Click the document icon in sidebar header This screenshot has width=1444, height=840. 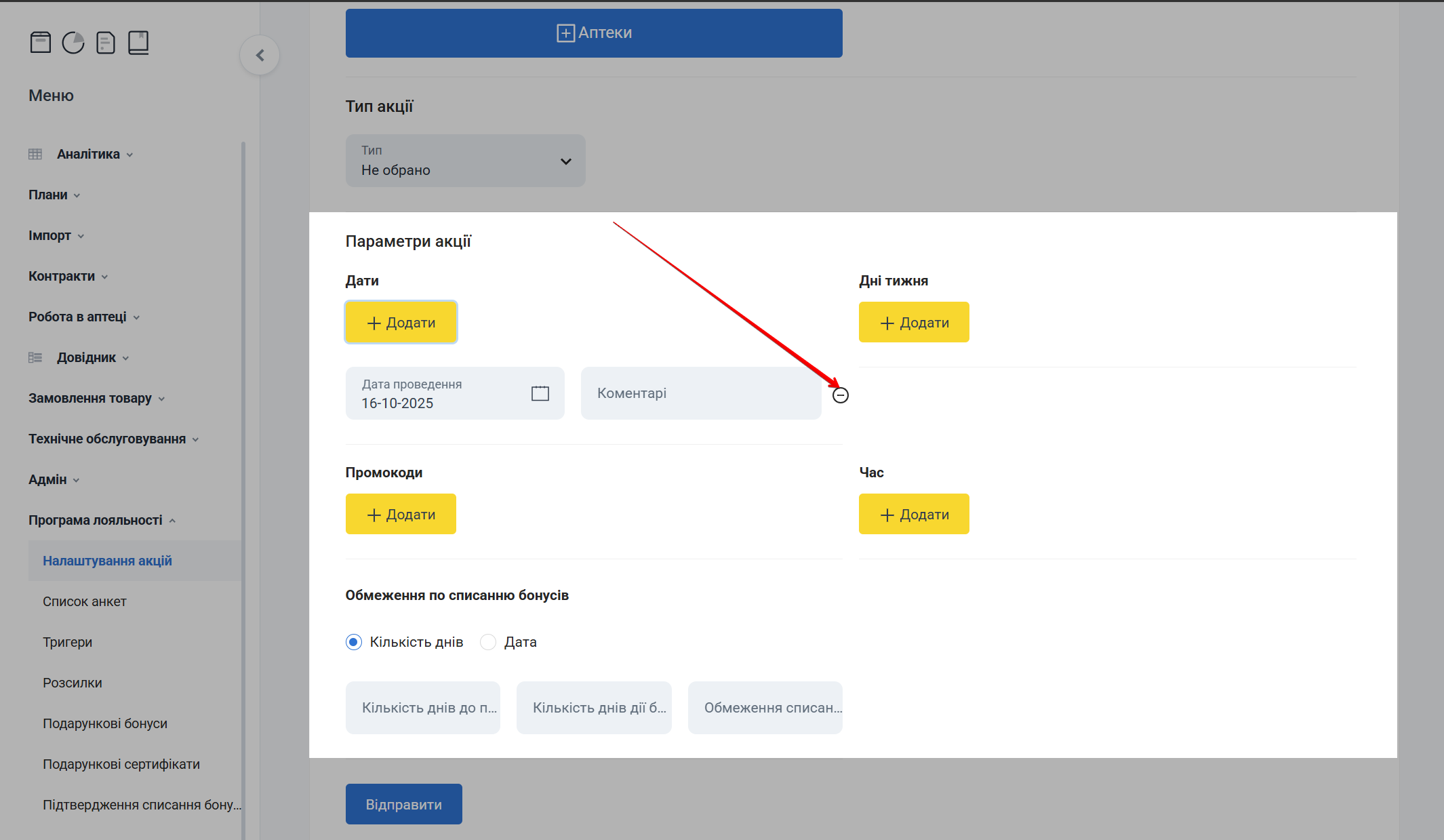pyautogui.click(x=106, y=43)
